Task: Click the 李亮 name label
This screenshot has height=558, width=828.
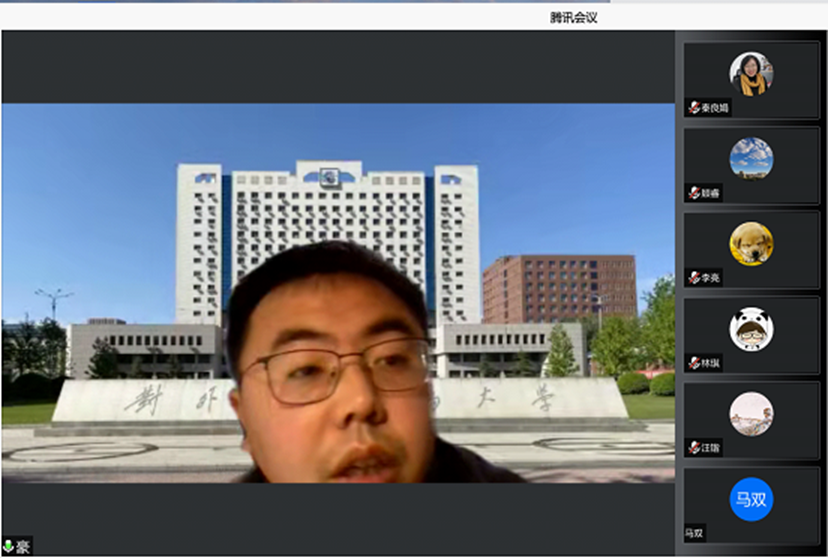Action: tap(711, 278)
